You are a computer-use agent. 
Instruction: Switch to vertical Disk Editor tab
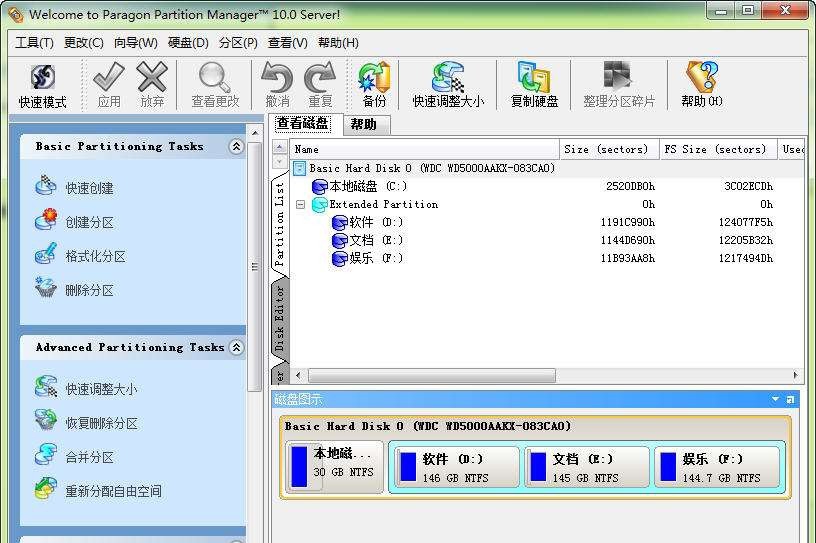tap(279, 318)
